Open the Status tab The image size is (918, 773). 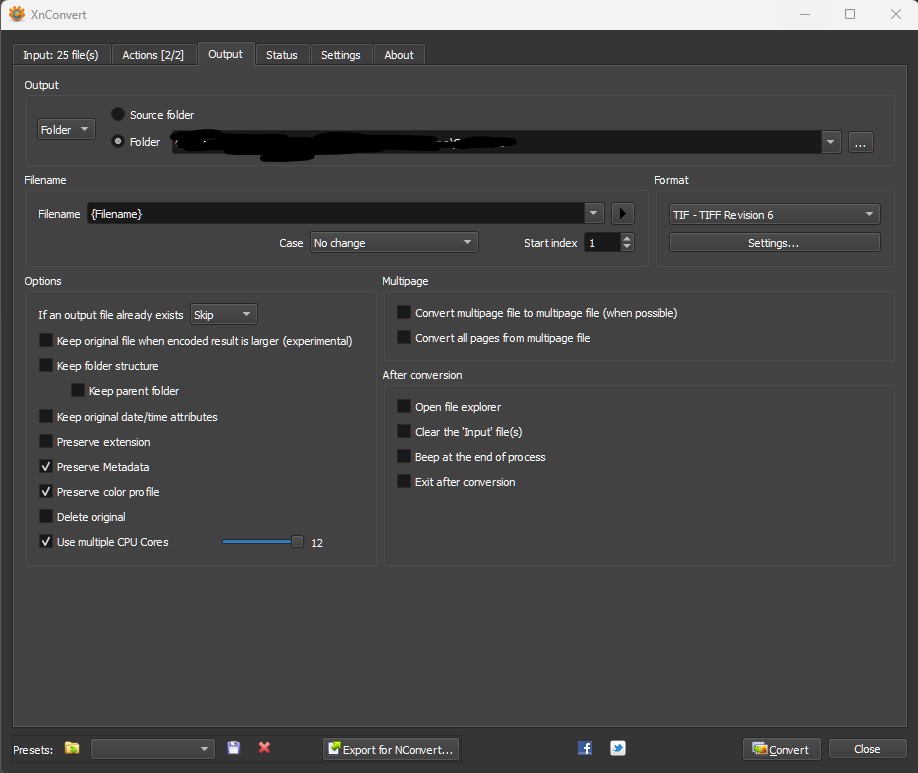click(x=281, y=55)
